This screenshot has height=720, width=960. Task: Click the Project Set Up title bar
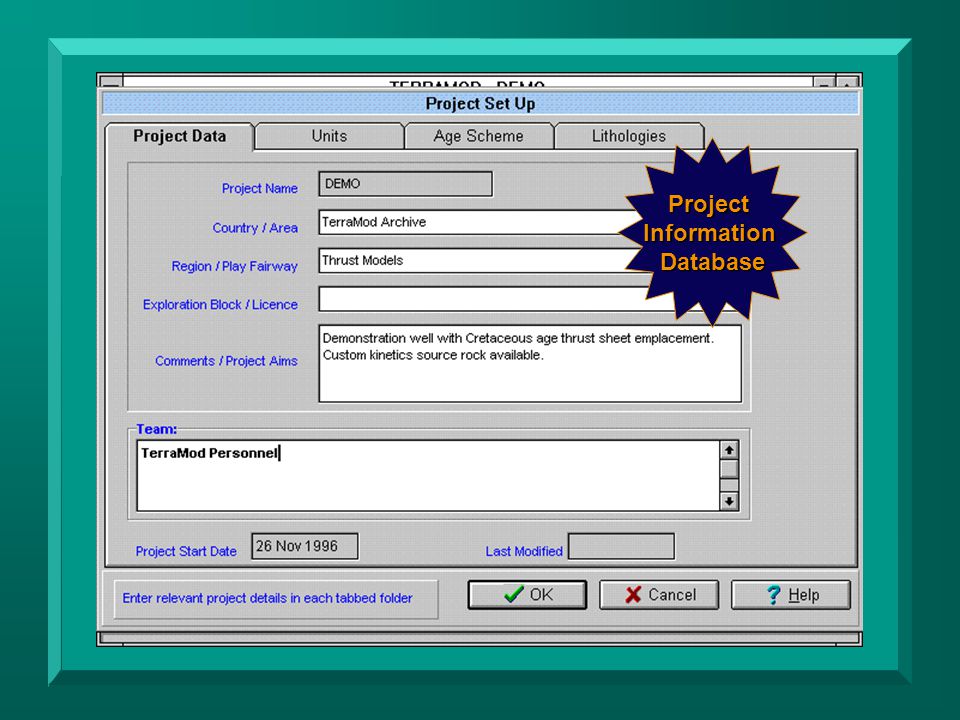(x=481, y=103)
